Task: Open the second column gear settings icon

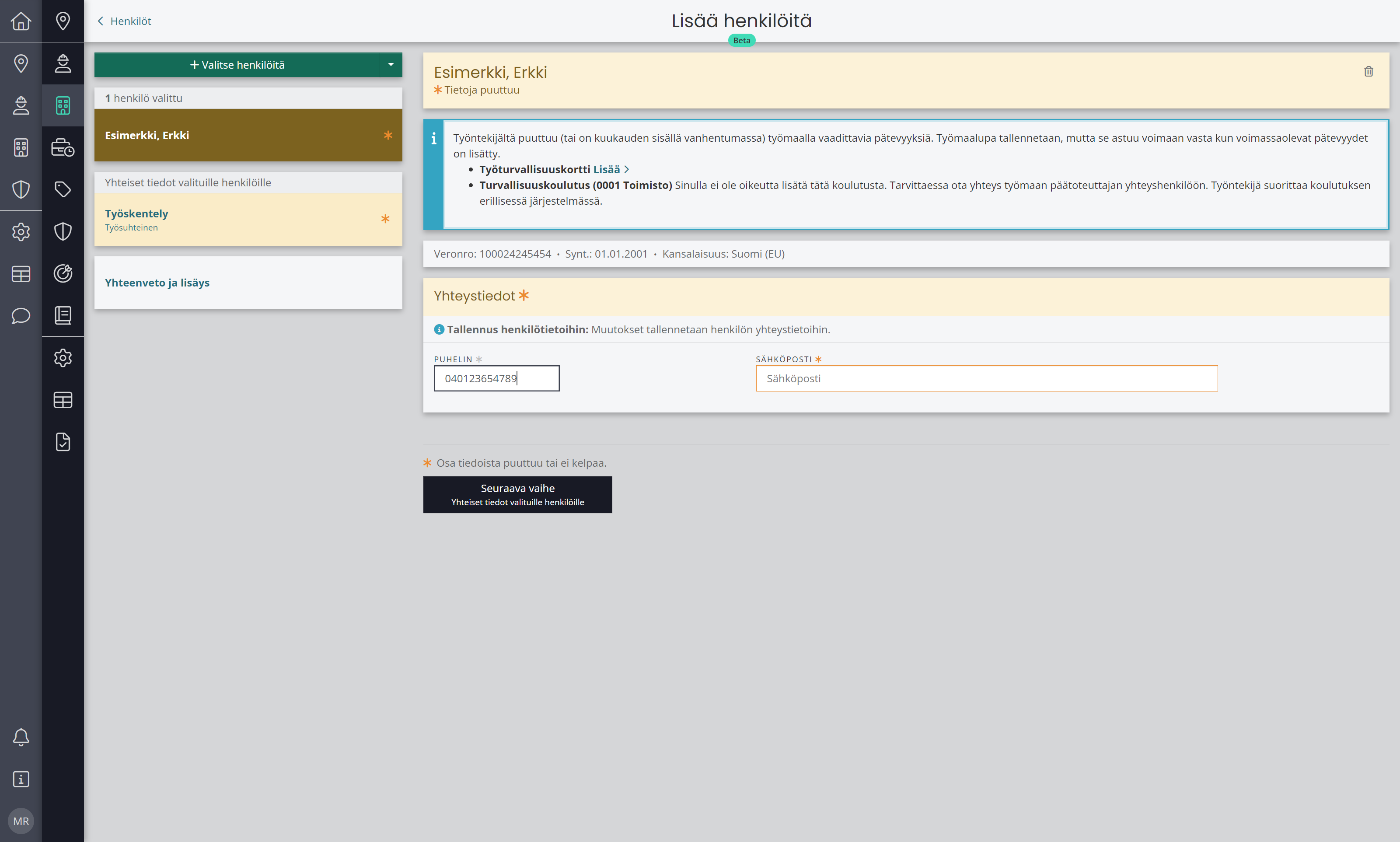Action: (63, 357)
